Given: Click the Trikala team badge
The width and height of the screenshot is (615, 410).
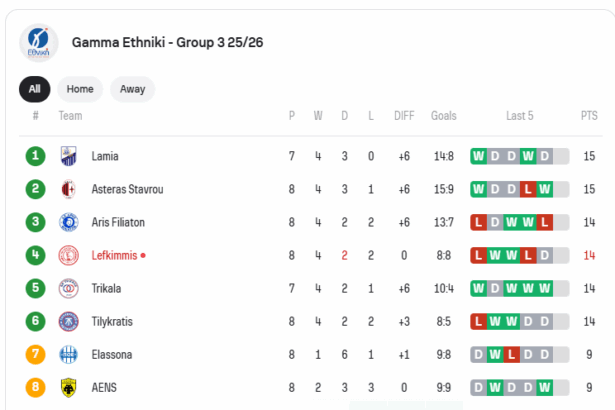Looking at the screenshot, I should pos(68,288).
